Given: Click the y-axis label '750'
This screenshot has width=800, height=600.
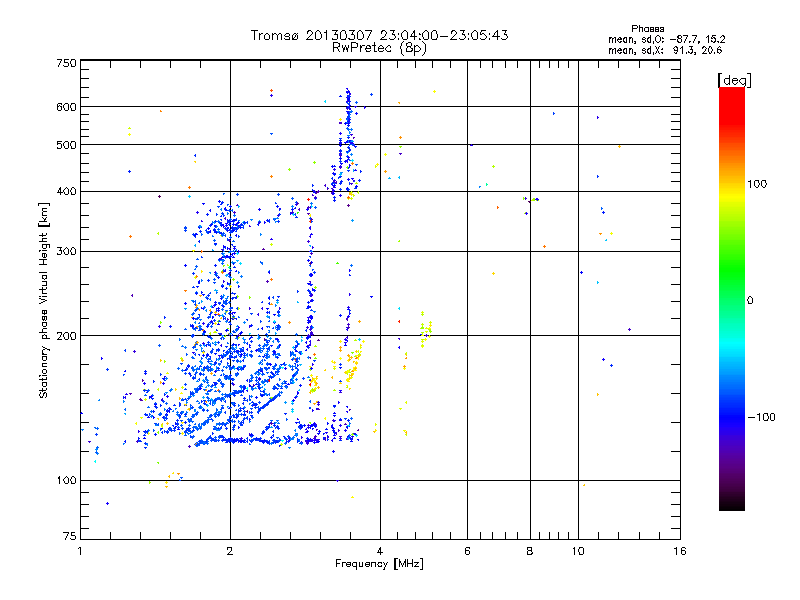Looking at the screenshot, I should coord(66,63).
